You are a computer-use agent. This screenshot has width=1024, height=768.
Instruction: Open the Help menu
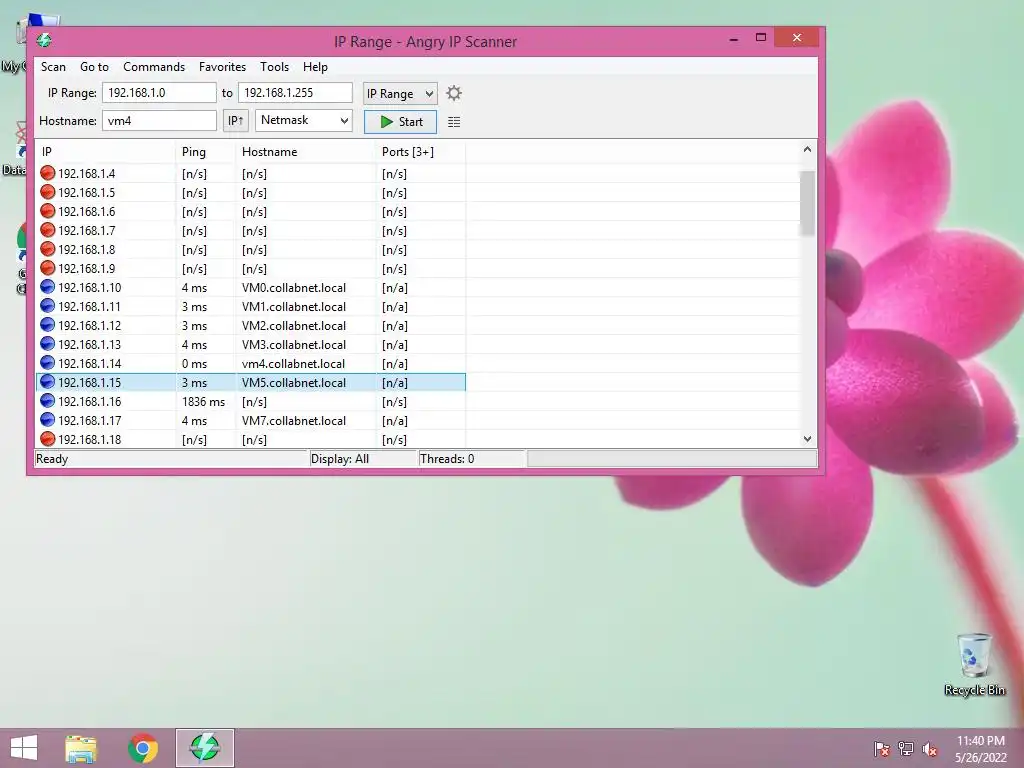315,67
